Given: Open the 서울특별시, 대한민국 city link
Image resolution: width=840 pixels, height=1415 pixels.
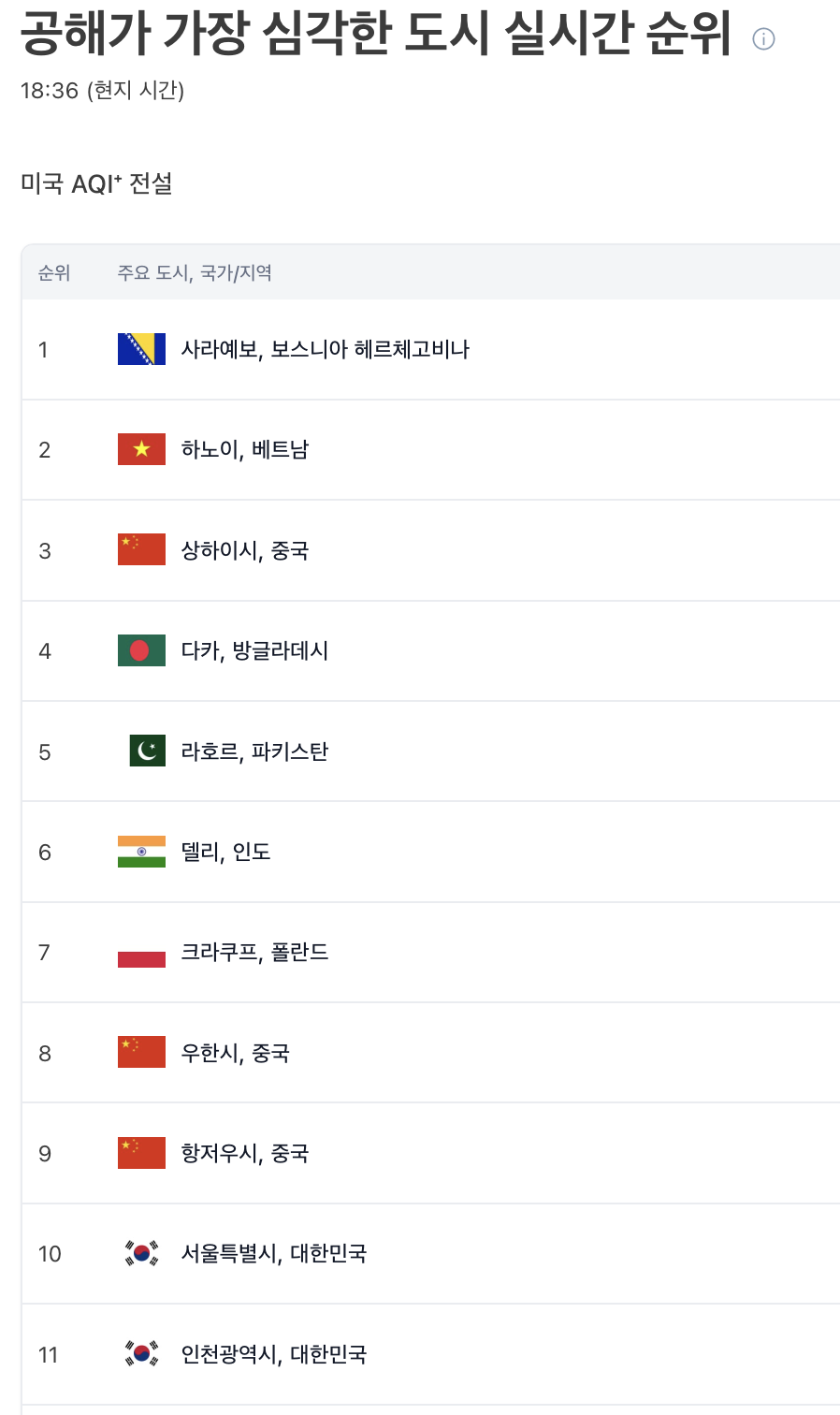Looking at the screenshot, I should coord(273,1253).
